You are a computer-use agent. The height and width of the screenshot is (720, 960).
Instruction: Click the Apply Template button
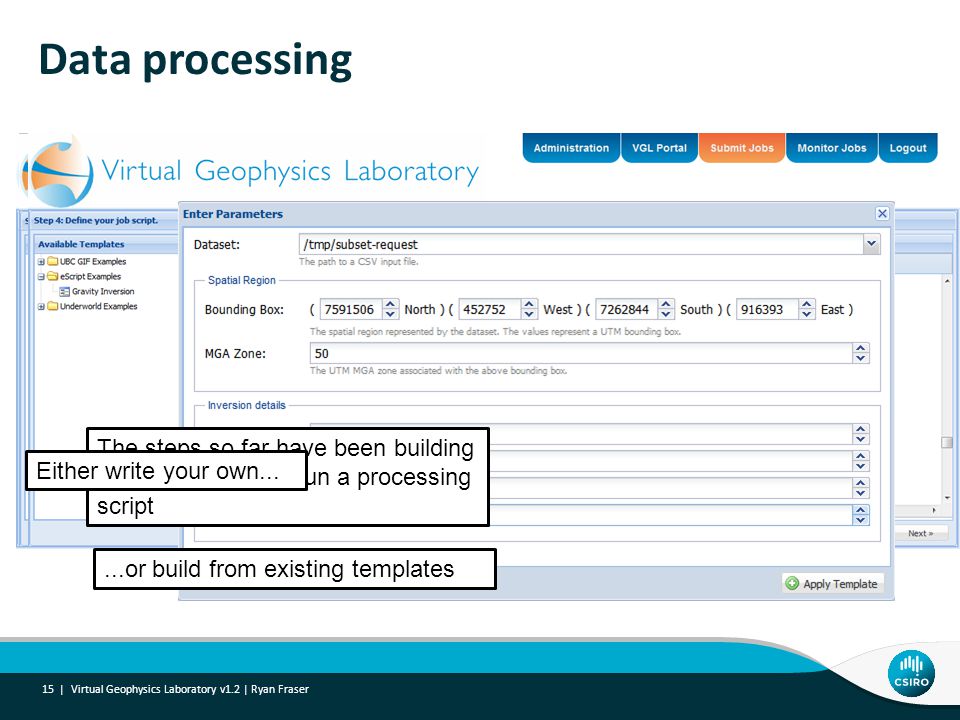833,583
